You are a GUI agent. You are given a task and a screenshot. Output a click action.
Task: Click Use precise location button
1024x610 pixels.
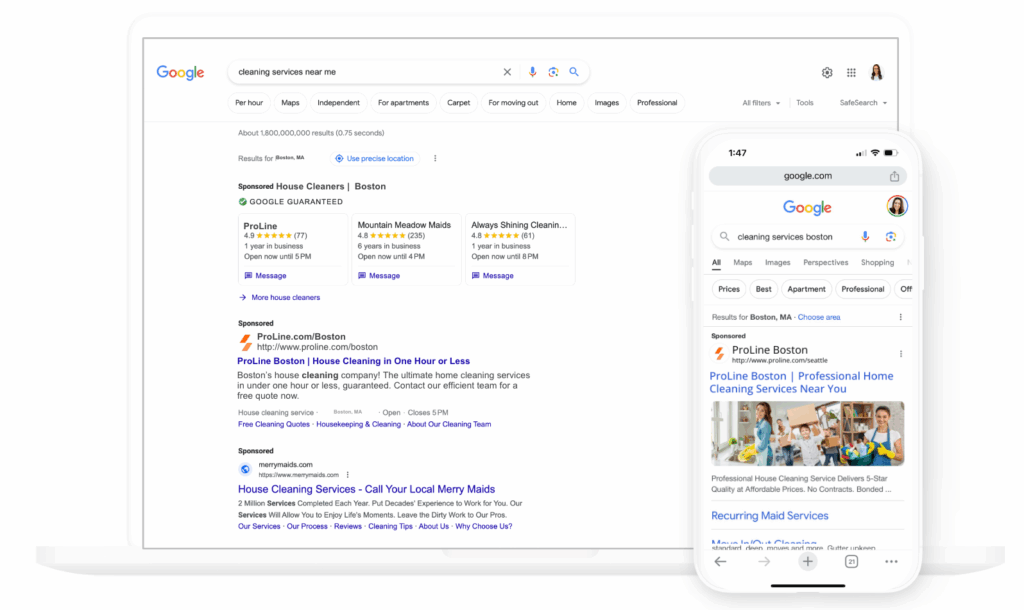pos(375,159)
